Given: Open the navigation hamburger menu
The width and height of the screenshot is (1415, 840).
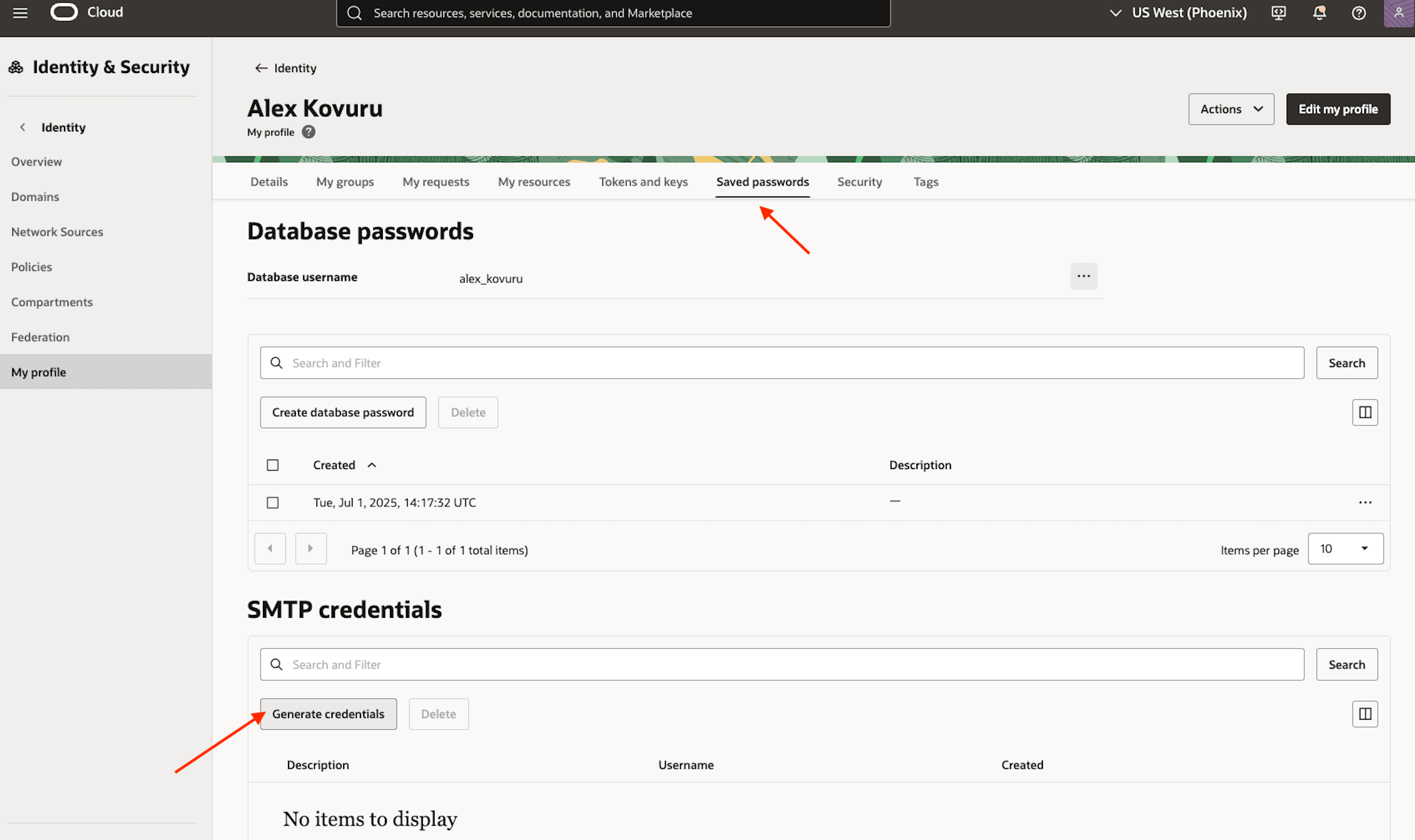Looking at the screenshot, I should point(20,12).
